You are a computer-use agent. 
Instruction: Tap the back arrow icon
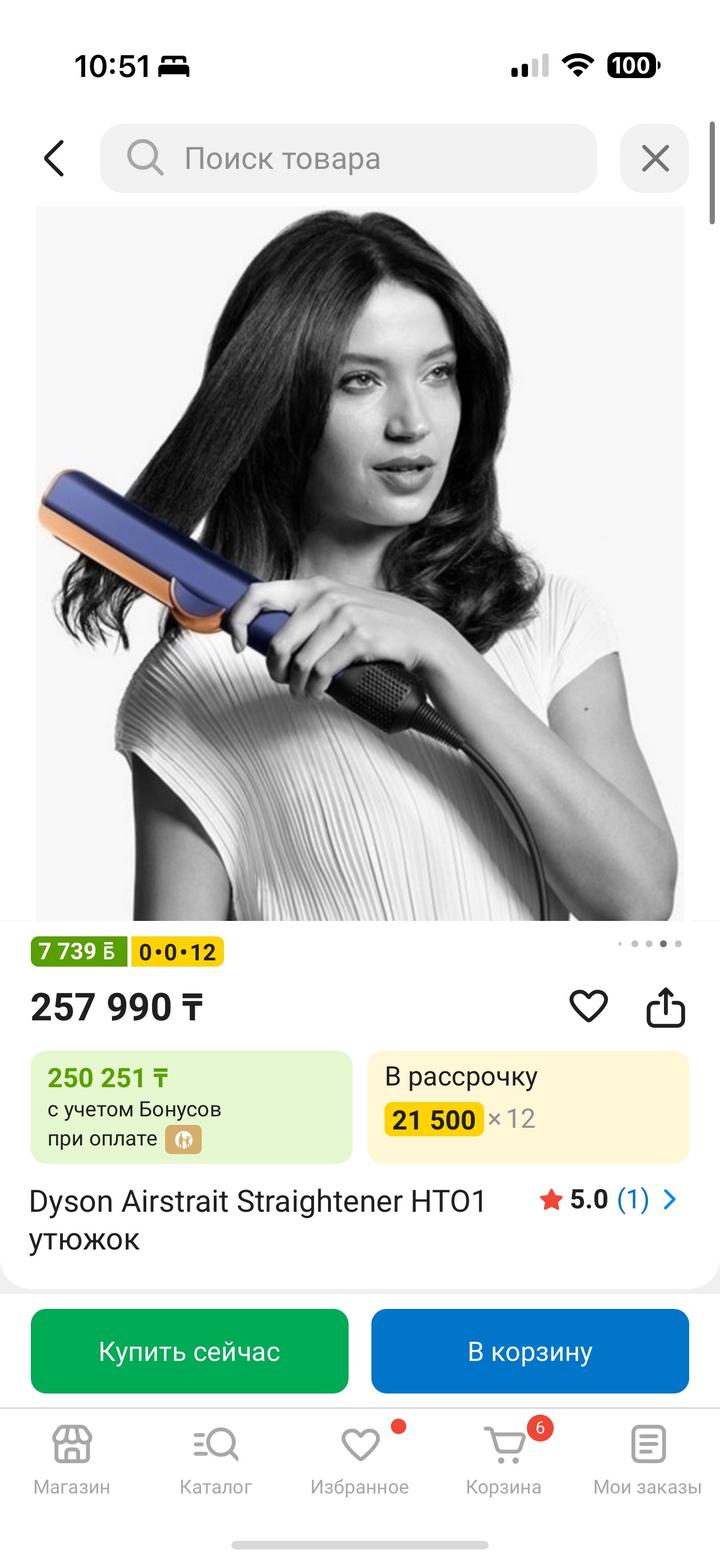(54, 158)
